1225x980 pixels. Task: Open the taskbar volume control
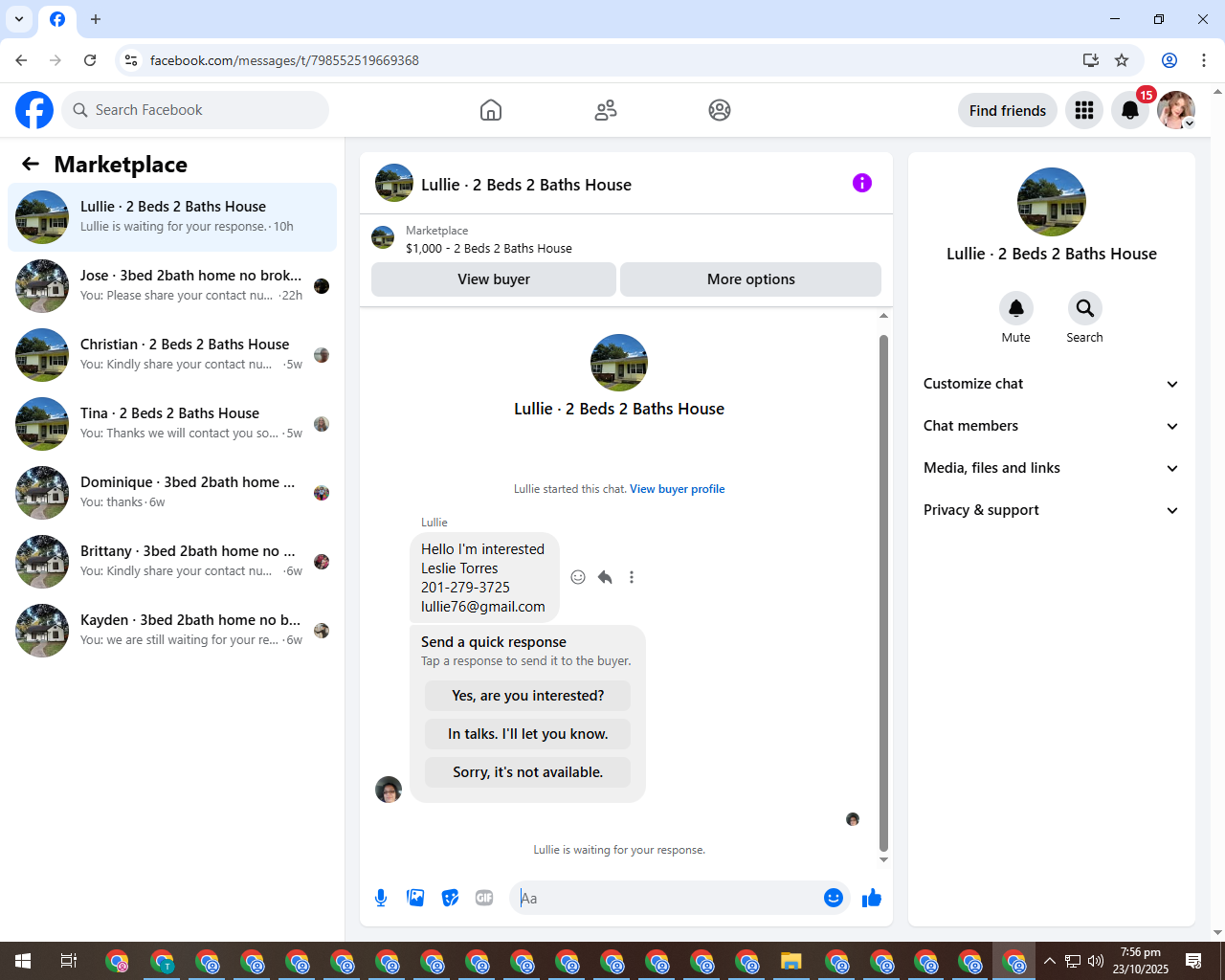point(1096,961)
